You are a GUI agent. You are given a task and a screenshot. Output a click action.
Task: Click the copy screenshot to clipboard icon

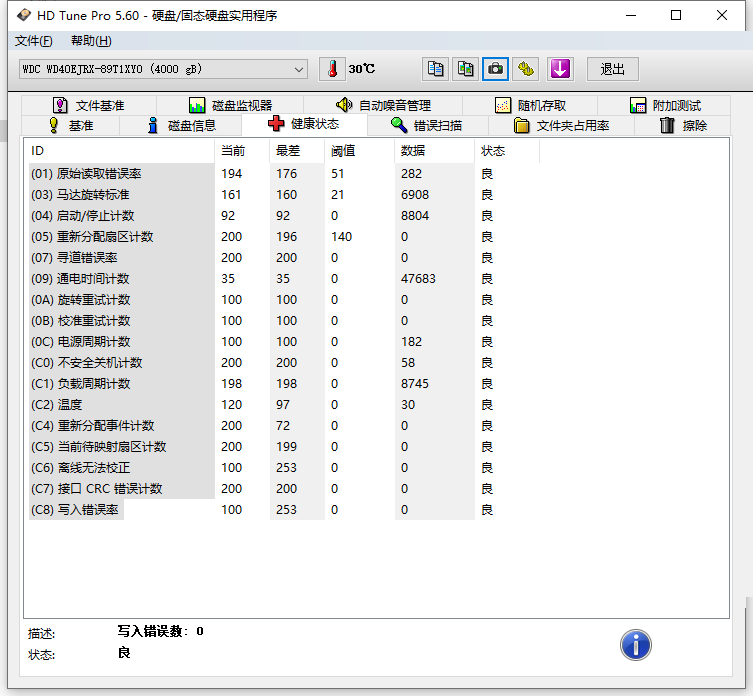pyautogui.click(x=465, y=69)
